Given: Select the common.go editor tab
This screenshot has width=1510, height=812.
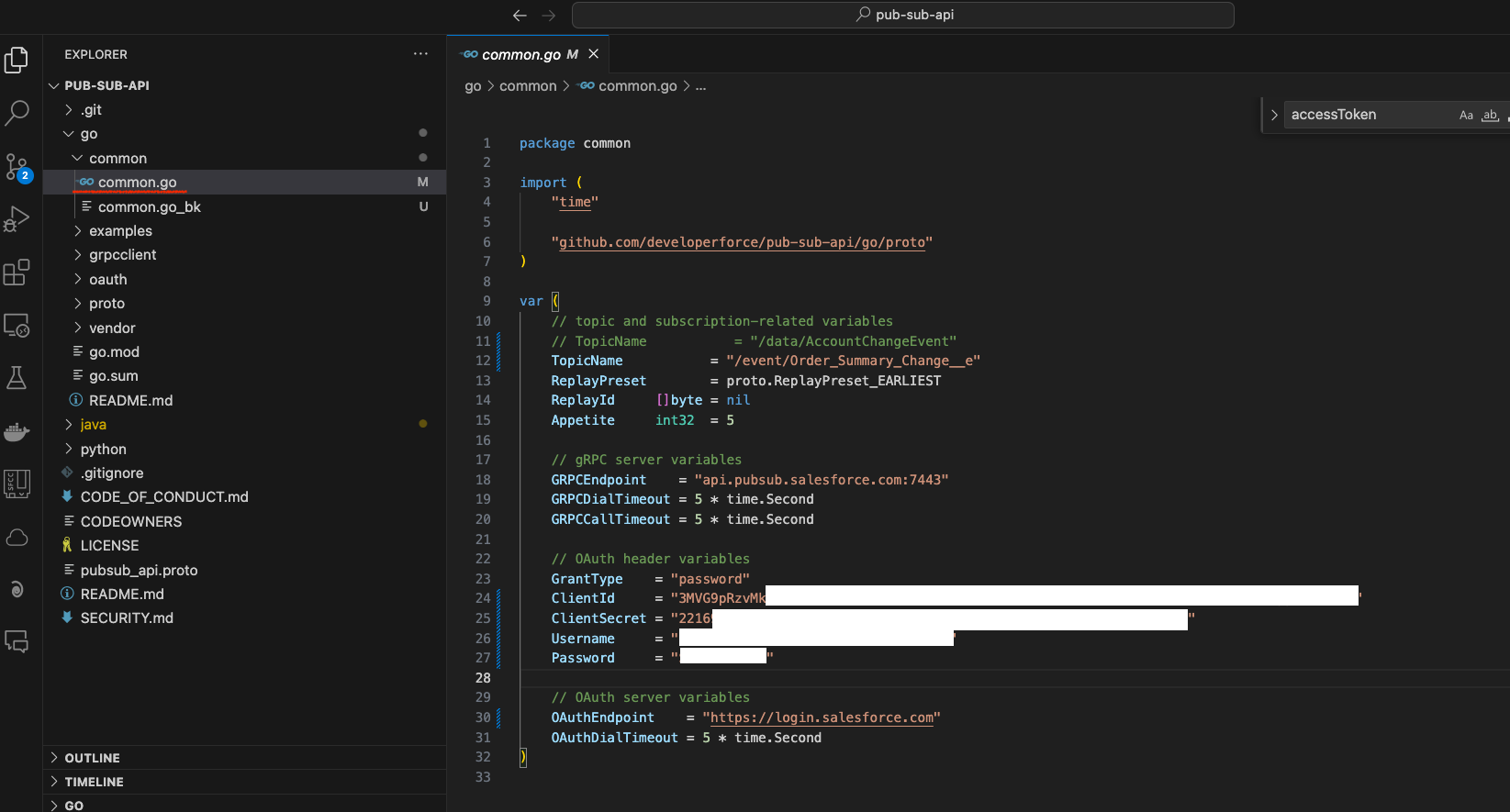Looking at the screenshot, I should pos(520,55).
